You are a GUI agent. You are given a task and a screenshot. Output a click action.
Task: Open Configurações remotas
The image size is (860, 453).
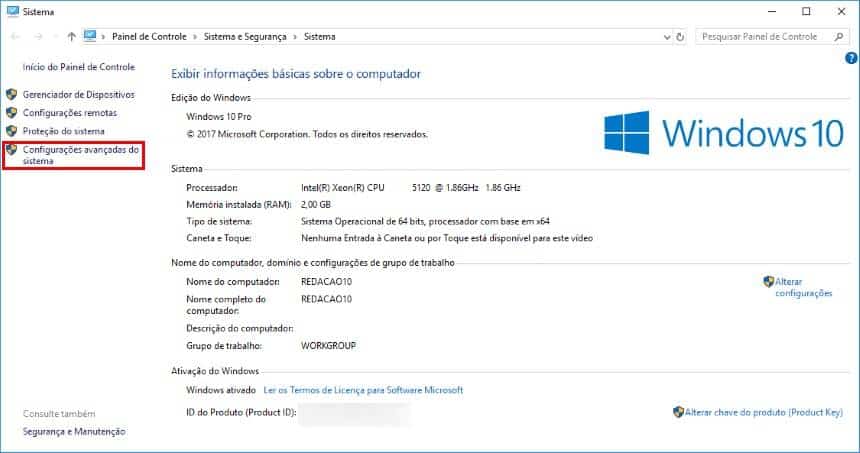point(70,113)
